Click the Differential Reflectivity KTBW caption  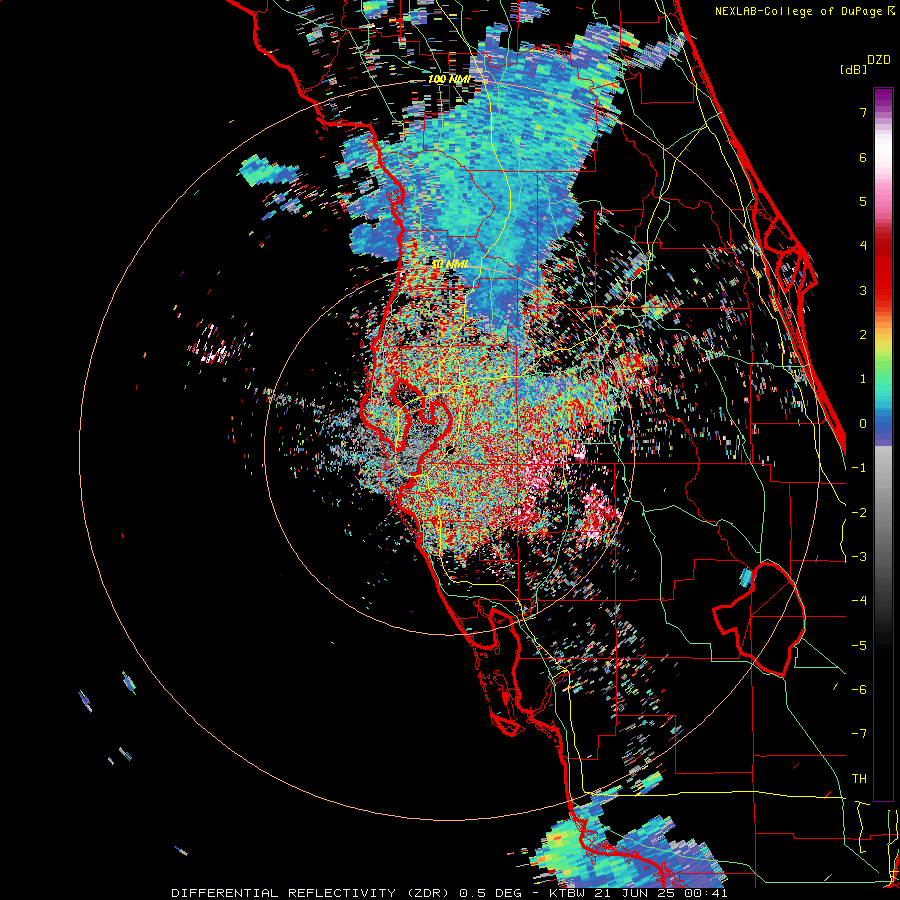pos(449,893)
